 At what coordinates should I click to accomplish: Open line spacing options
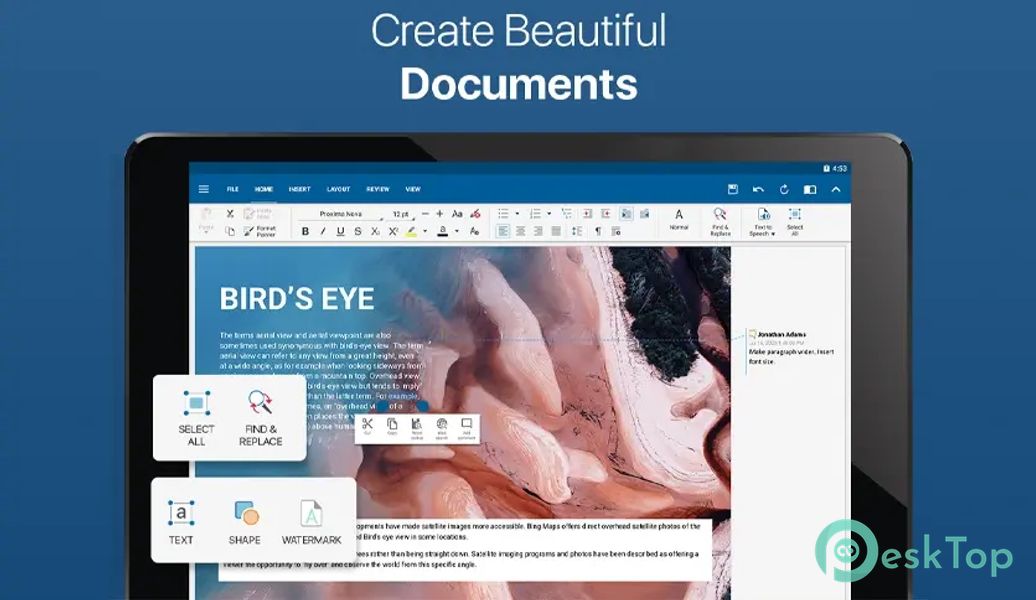[577, 231]
